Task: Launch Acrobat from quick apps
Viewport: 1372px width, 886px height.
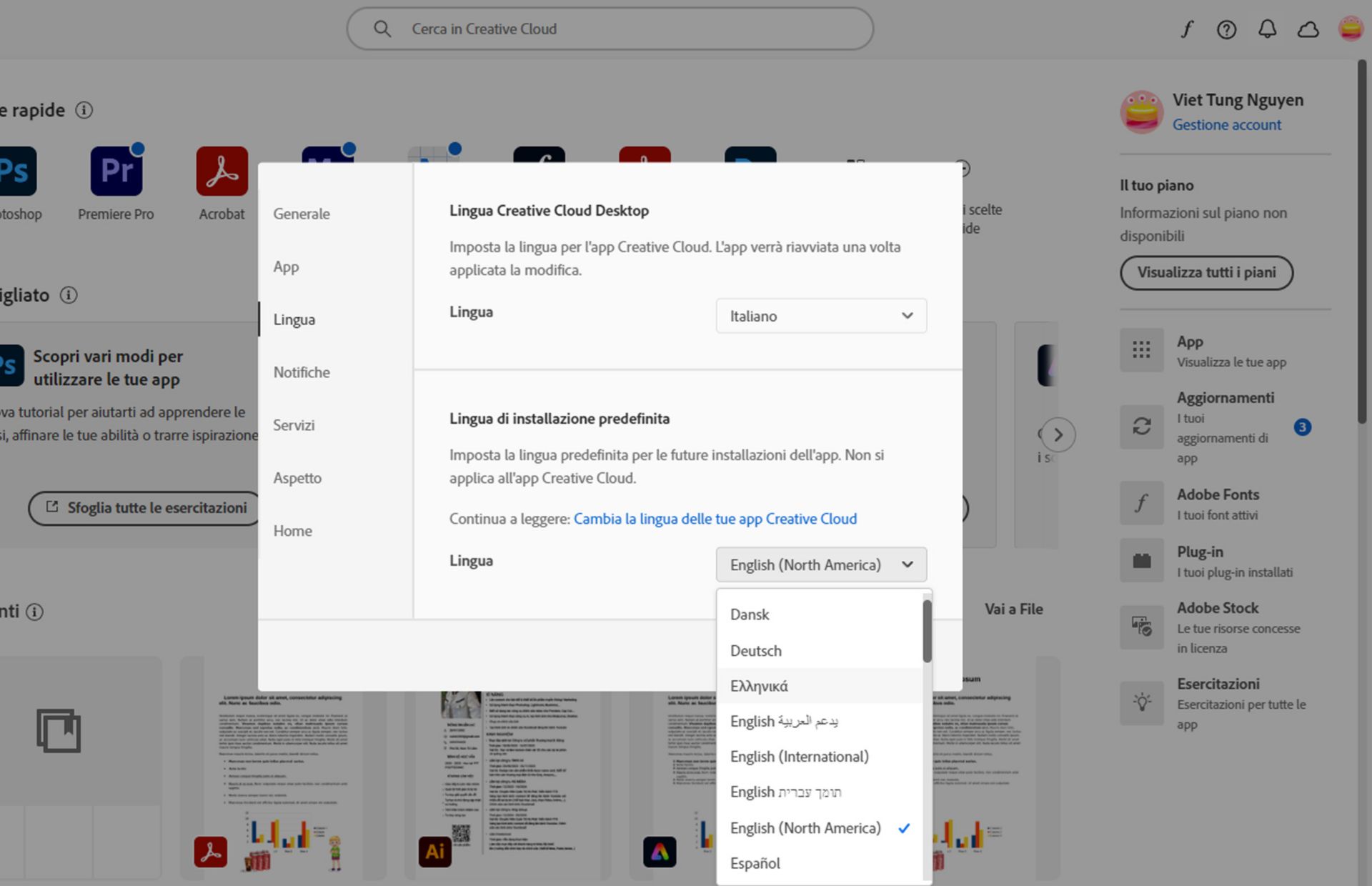Action: click(x=222, y=171)
